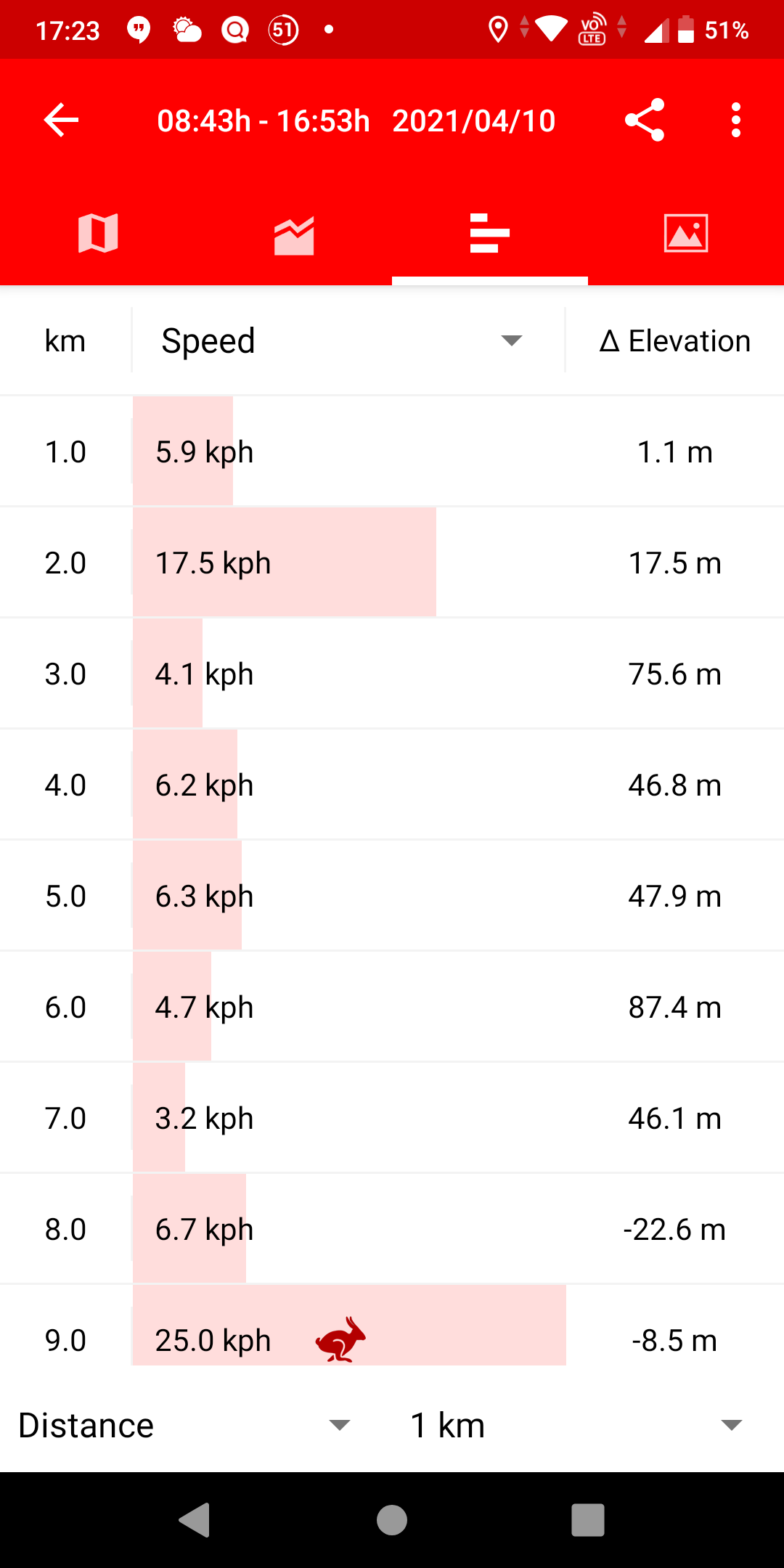
Task: Tap the km column header
Action: click(65, 340)
